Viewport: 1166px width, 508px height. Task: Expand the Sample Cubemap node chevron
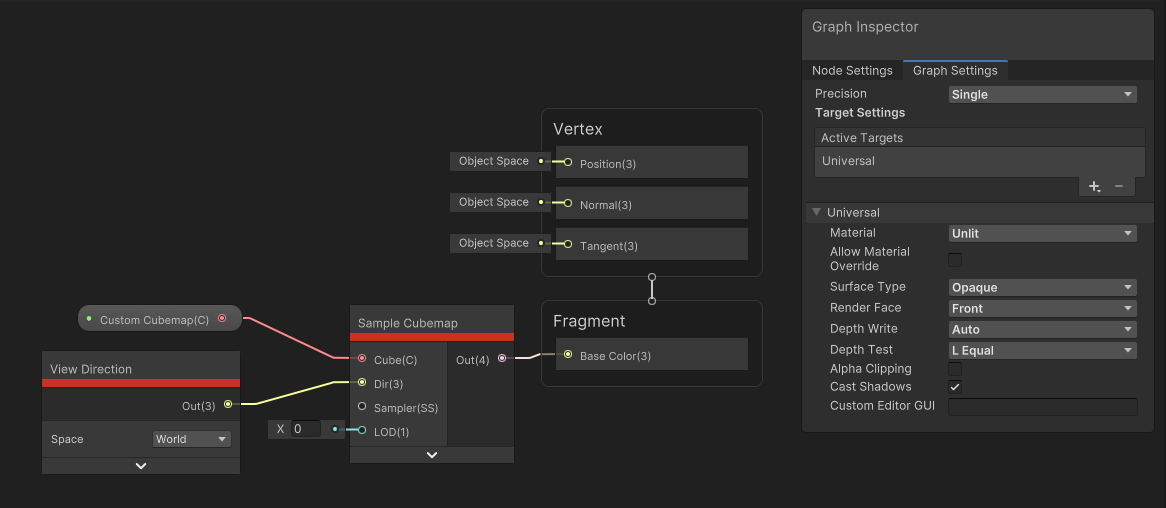coord(432,455)
